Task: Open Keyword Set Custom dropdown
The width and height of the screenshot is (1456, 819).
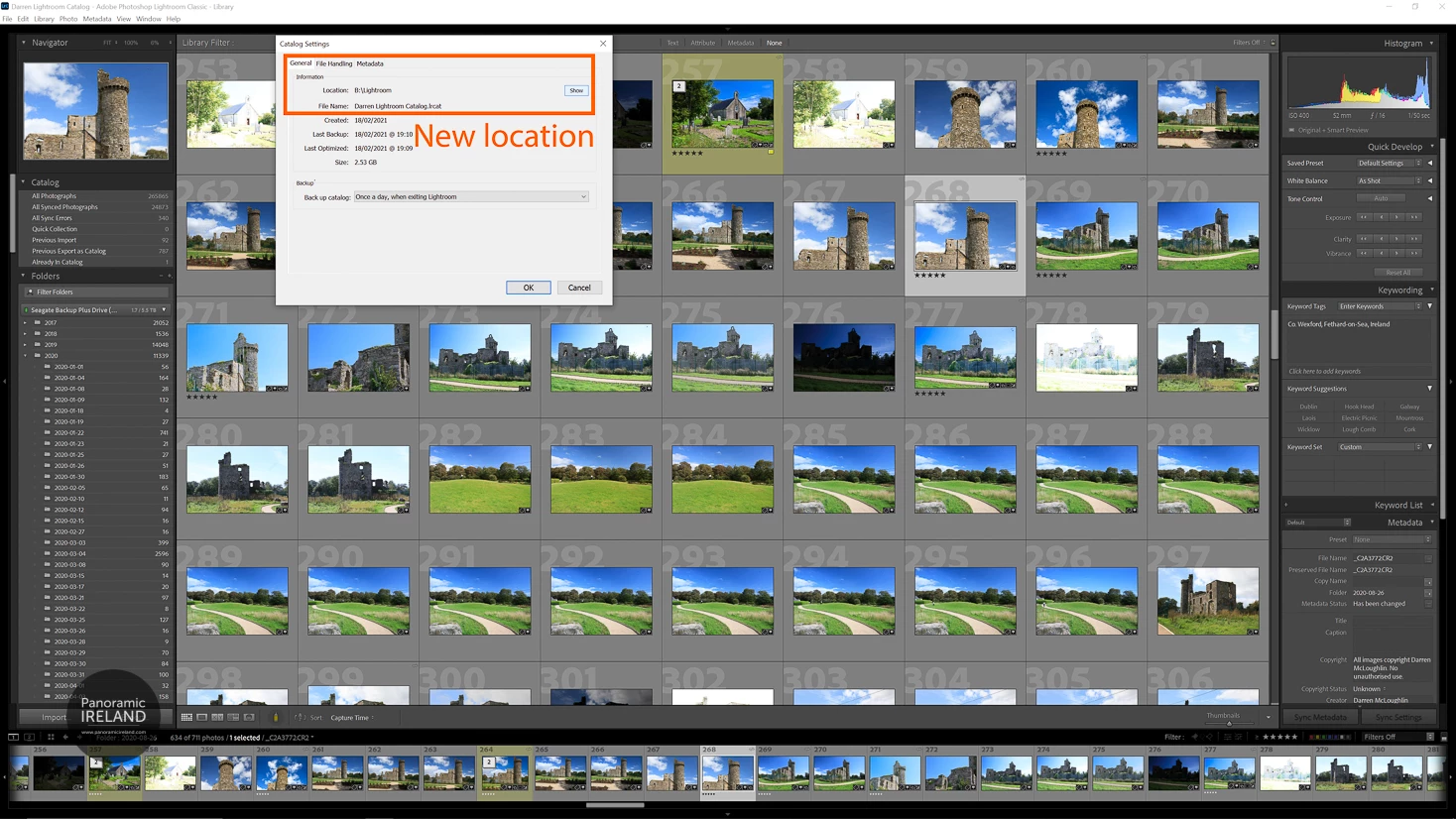Action: [1381, 447]
